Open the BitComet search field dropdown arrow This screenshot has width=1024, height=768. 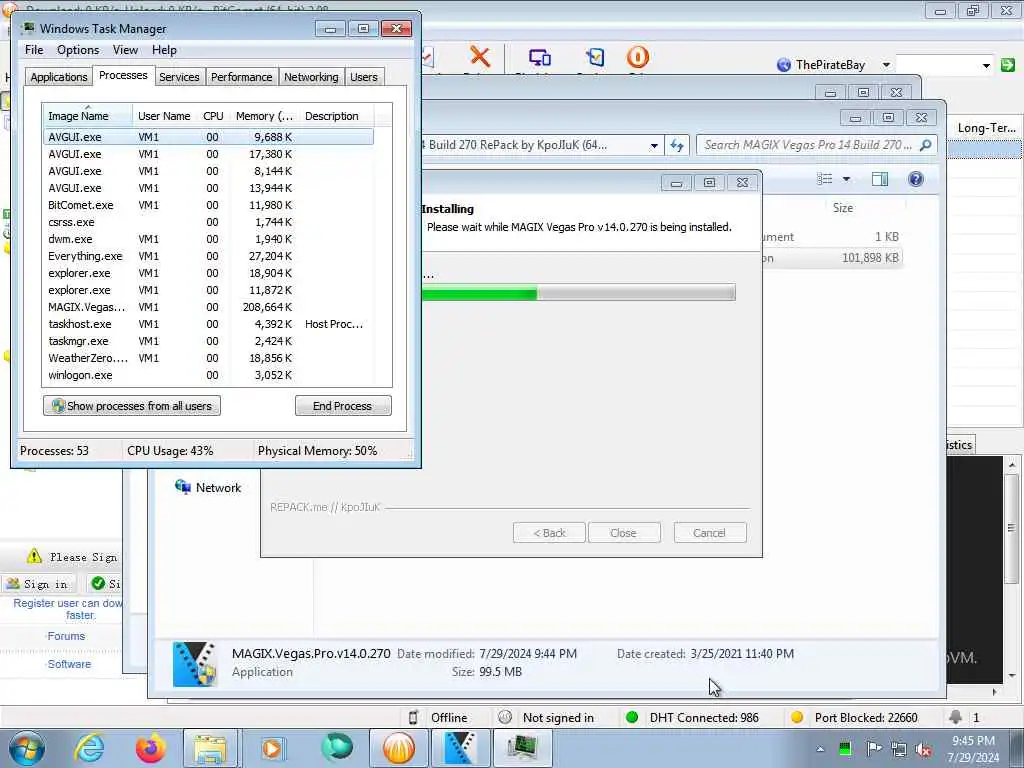(x=986, y=65)
